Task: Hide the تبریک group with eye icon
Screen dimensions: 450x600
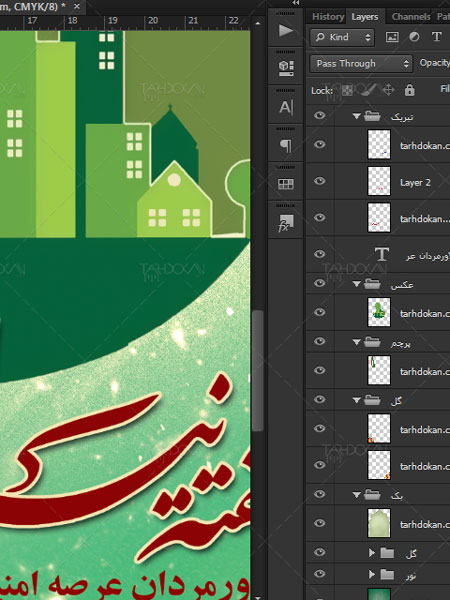Action: [x=320, y=115]
